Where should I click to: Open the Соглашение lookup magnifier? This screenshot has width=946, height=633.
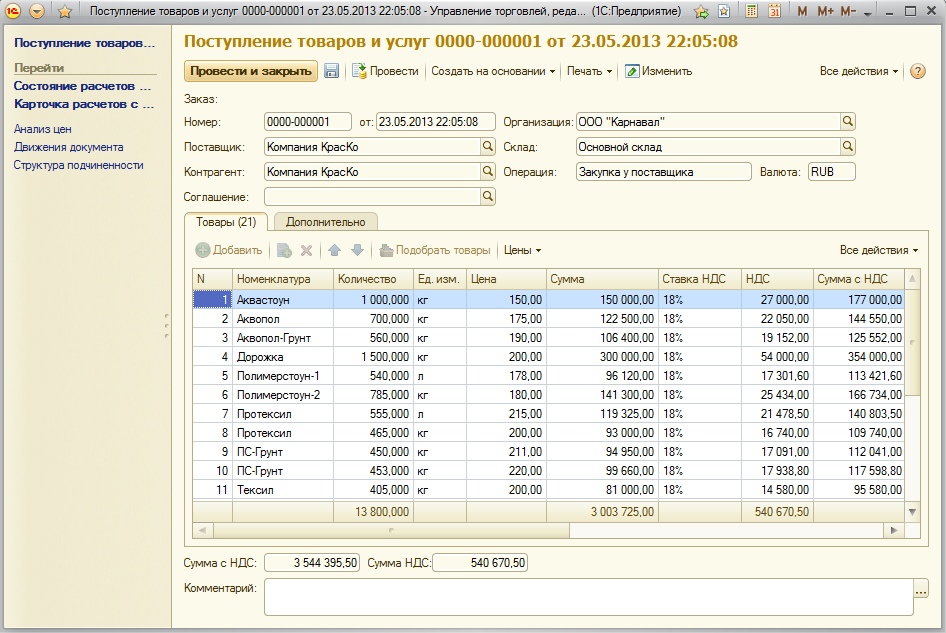pos(487,196)
